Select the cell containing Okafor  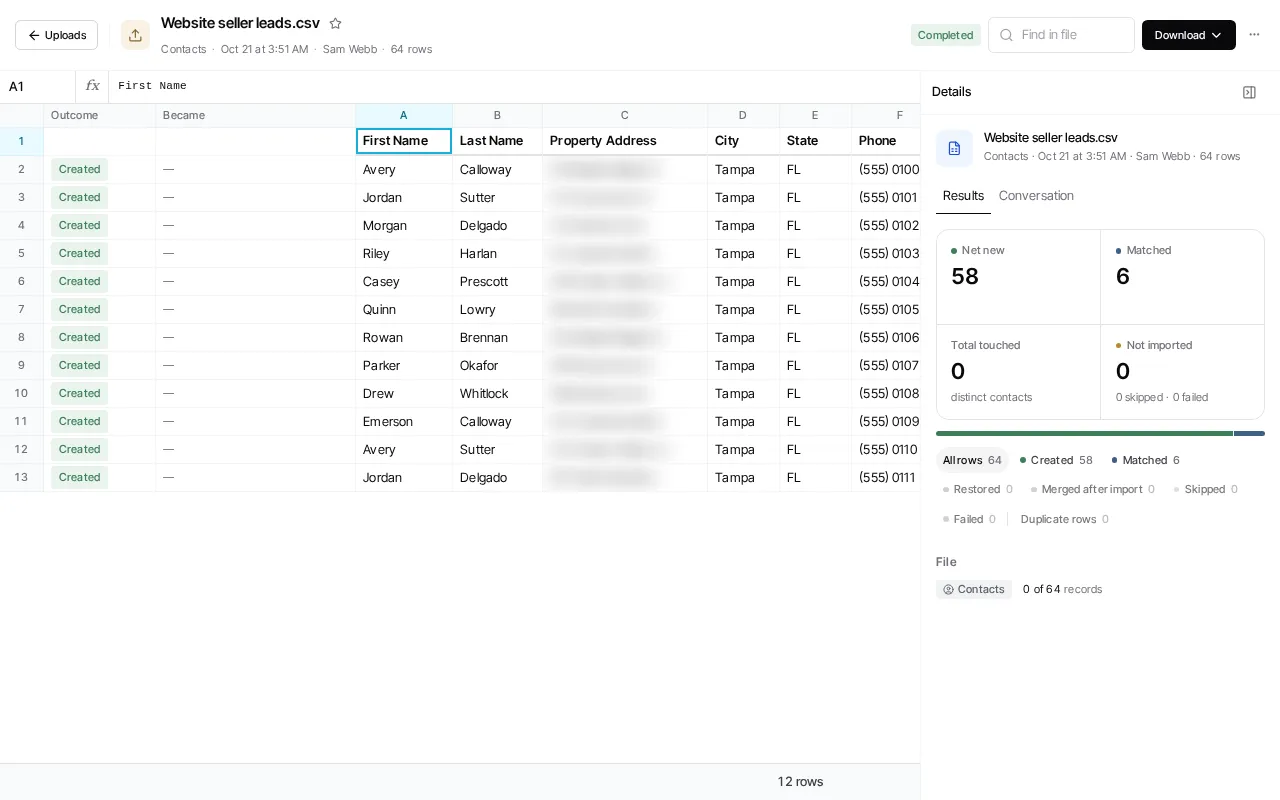point(497,365)
